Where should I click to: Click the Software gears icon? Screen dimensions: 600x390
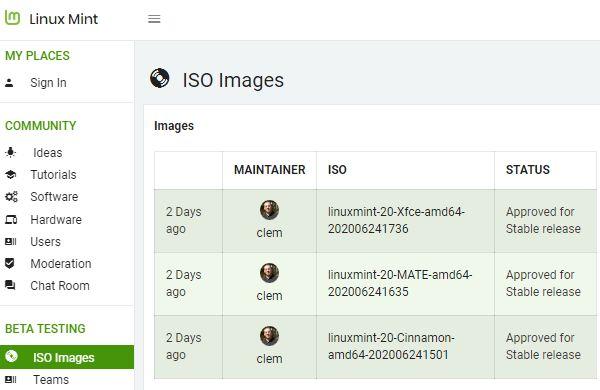coord(11,197)
